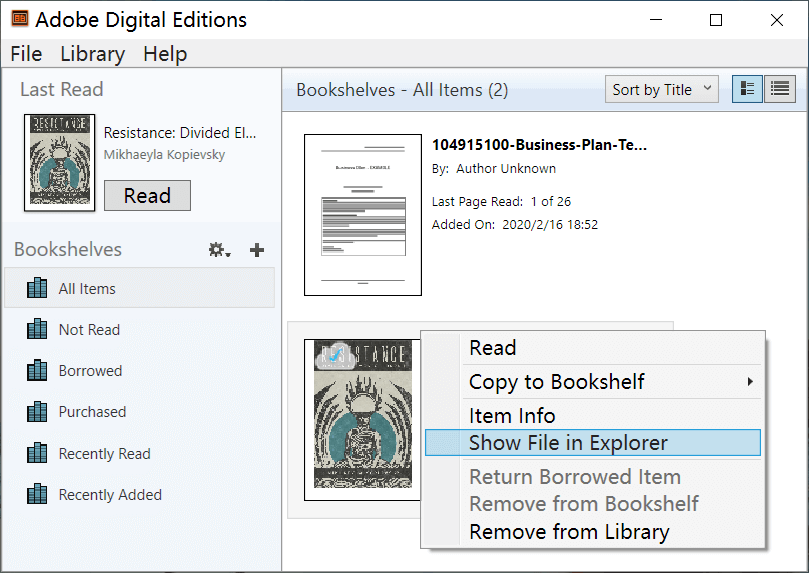Click the Not Read bookshelf icon
809x573 pixels.
pos(37,329)
